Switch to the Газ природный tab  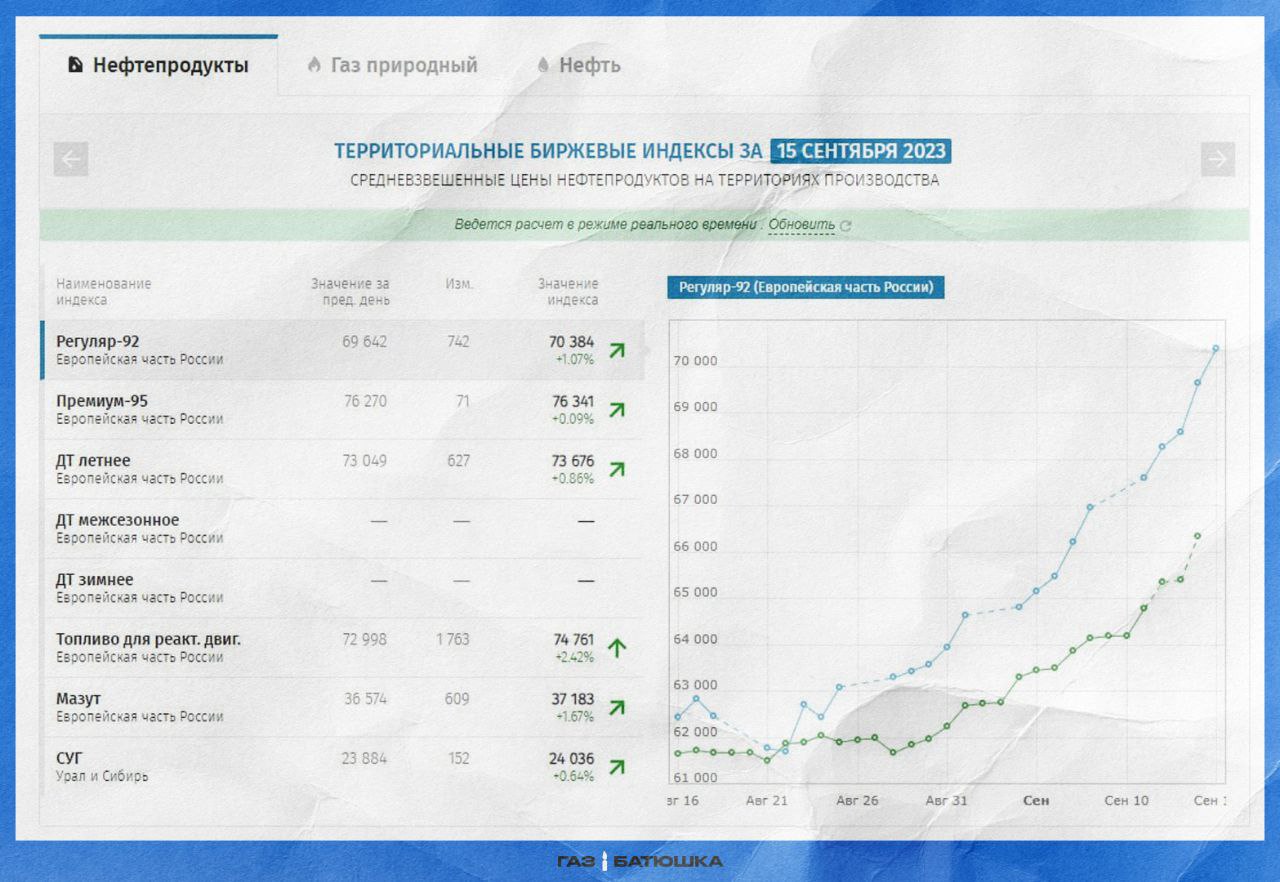point(392,66)
